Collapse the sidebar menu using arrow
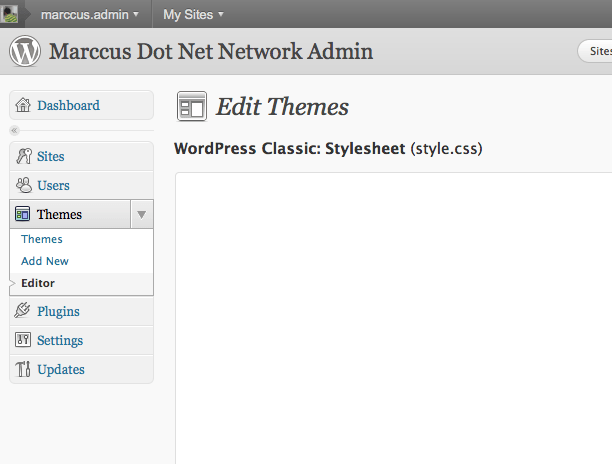Image resolution: width=612 pixels, height=464 pixels. 14,130
